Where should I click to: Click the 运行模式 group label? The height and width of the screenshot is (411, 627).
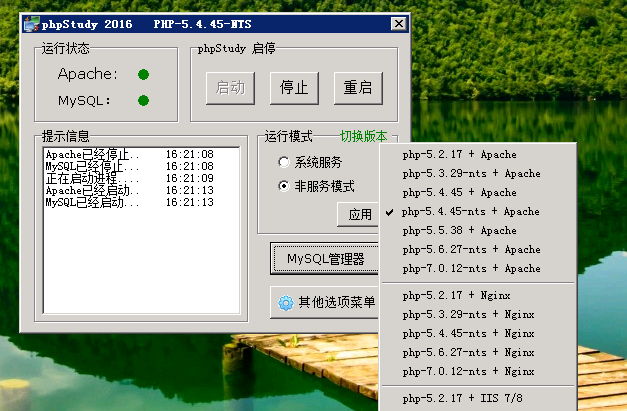288,136
